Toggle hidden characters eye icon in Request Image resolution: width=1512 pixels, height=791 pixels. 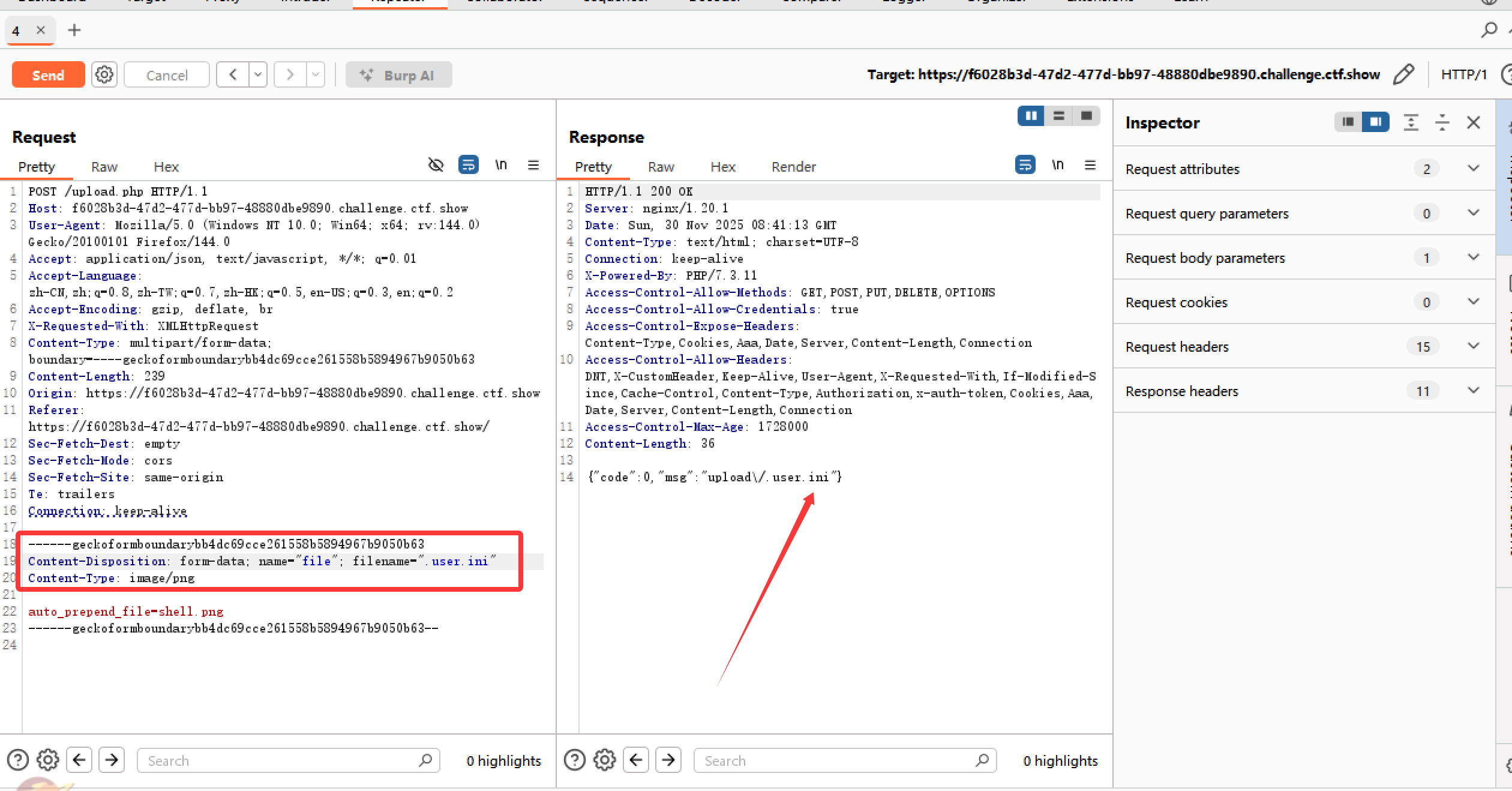pos(436,165)
